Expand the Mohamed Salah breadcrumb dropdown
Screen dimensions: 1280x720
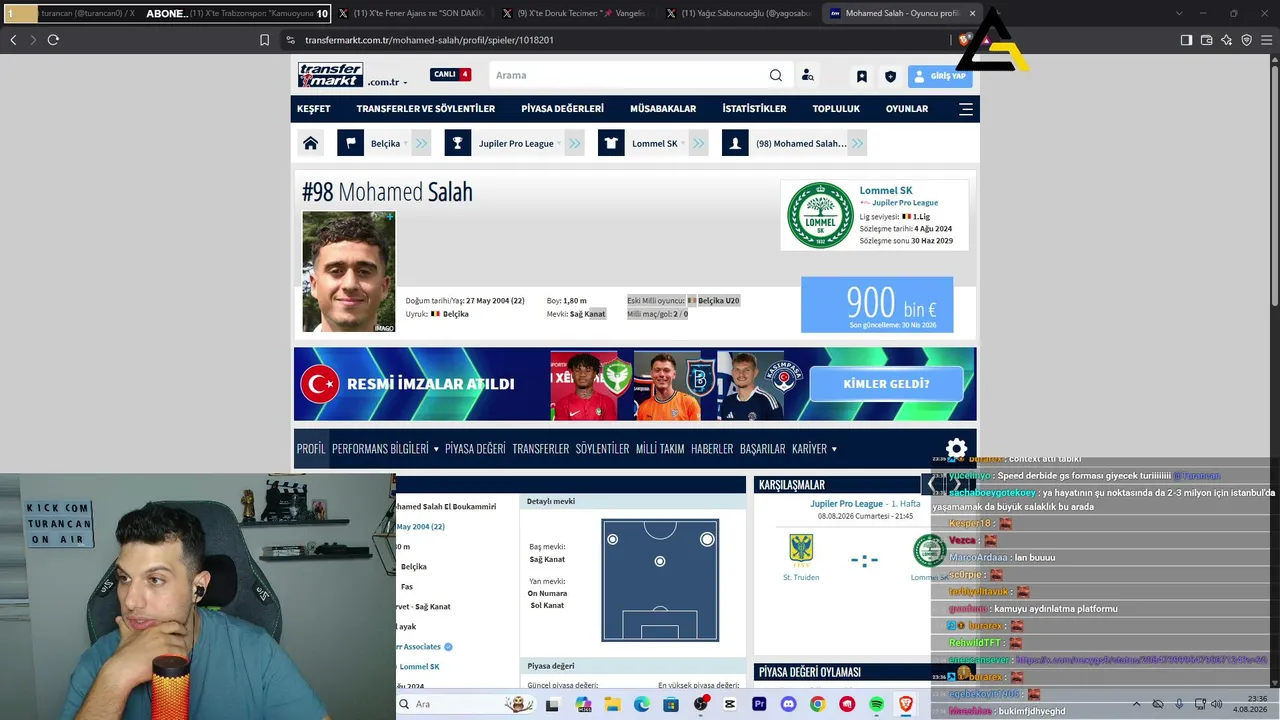click(x=856, y=143)
